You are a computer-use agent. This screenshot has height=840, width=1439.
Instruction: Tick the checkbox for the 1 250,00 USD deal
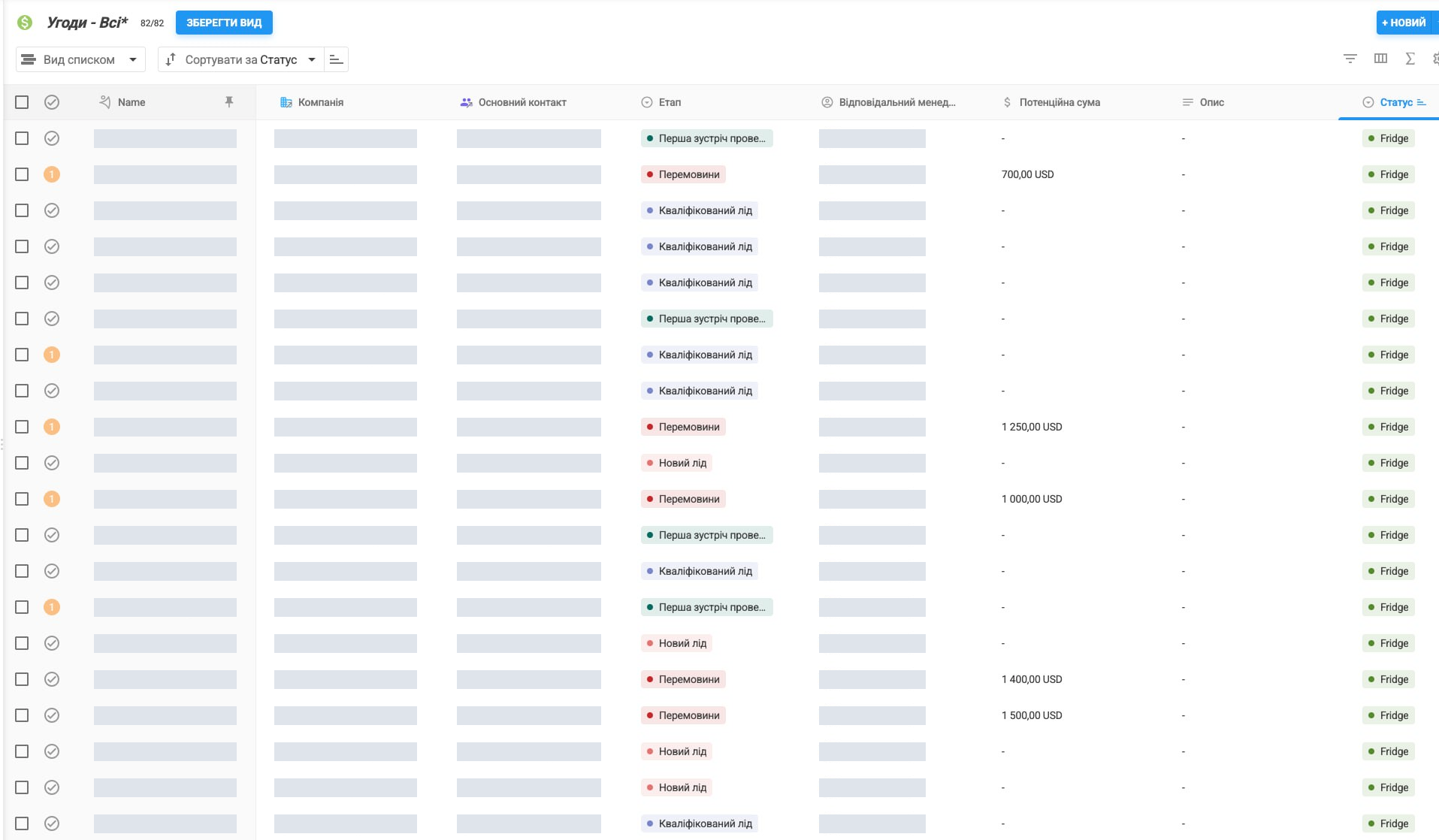(x=22, y=427)
